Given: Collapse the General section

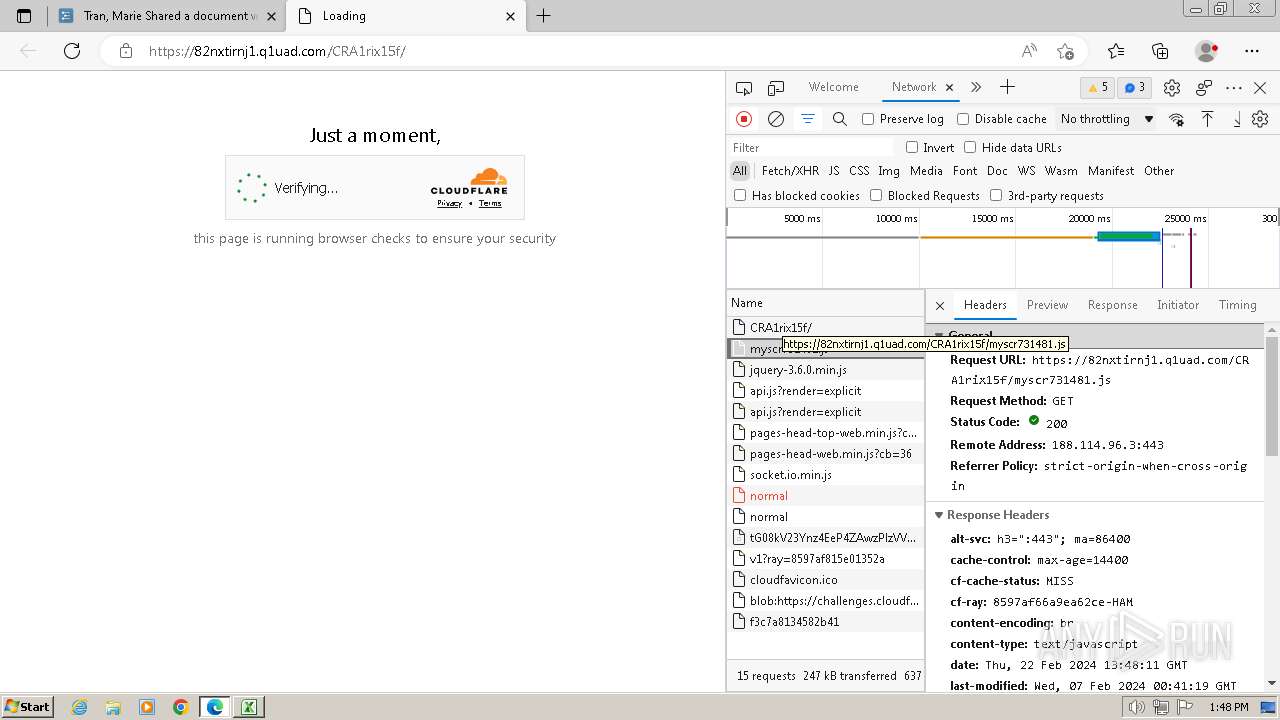Looking at the screenshot, I should [x=939, y=336].
